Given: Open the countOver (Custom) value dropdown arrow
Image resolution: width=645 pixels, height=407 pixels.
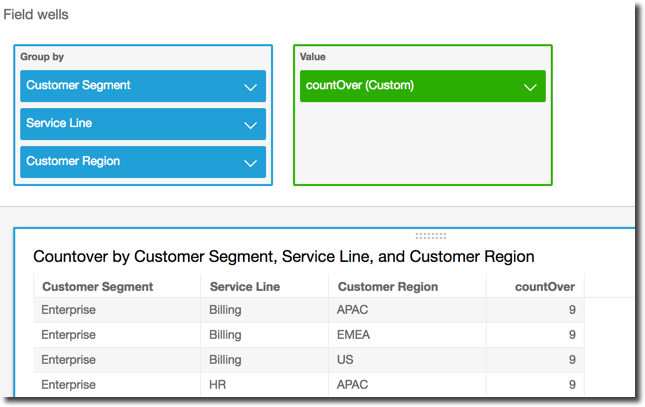Looking at the screenshot, I should pyautogui.click(x=530, y=87).
